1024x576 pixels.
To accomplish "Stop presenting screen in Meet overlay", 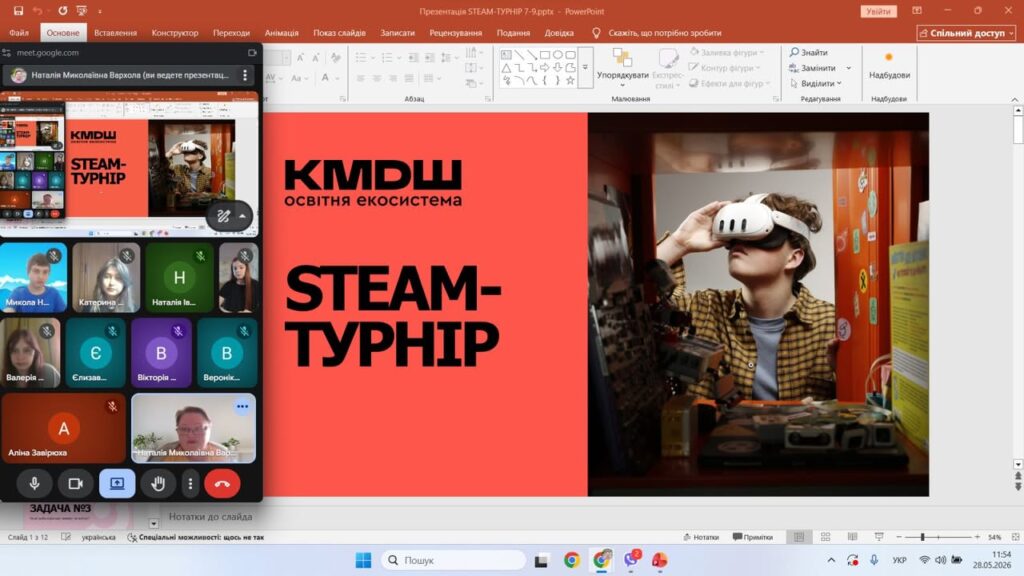I will click(117, 484).
